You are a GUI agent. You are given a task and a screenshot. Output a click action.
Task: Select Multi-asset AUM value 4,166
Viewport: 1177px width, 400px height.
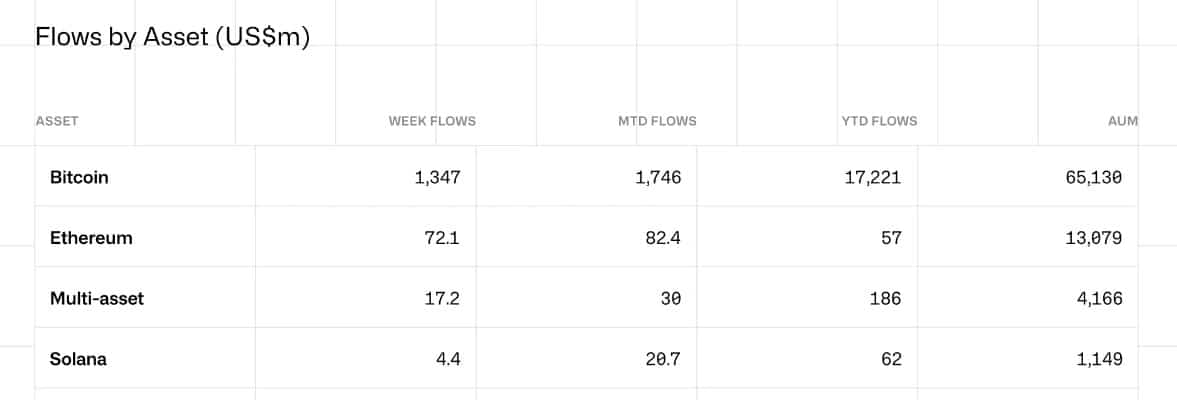[1100, 299]
